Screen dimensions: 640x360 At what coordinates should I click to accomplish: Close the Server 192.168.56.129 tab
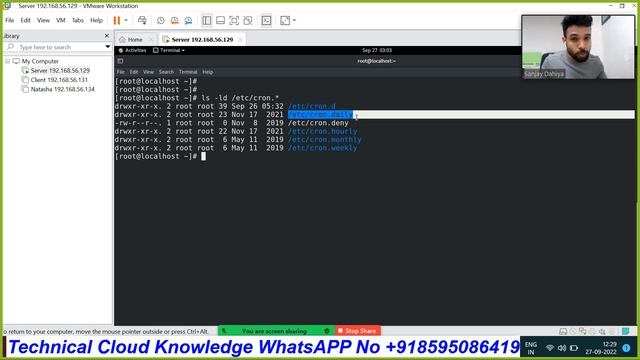(240, 40)
